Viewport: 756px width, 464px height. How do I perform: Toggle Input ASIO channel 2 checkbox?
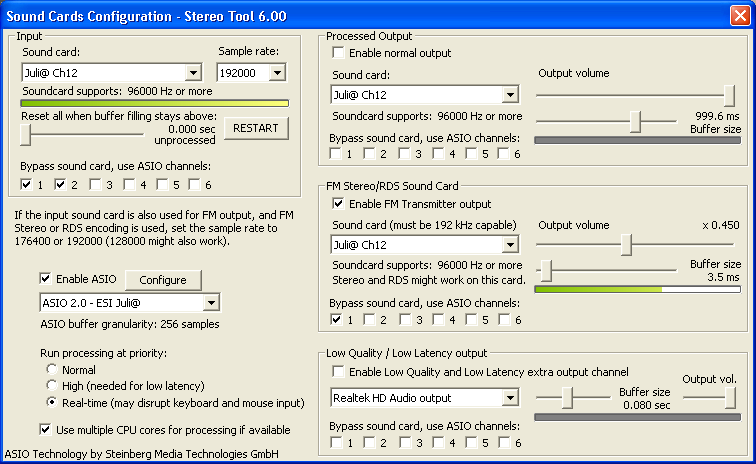(x=60, y=184)
